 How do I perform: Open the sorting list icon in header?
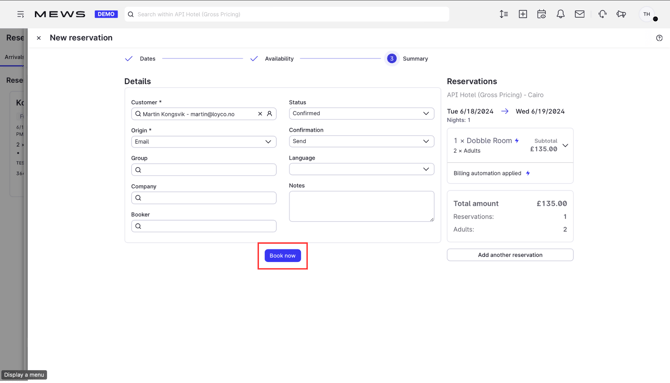[504, 14]
